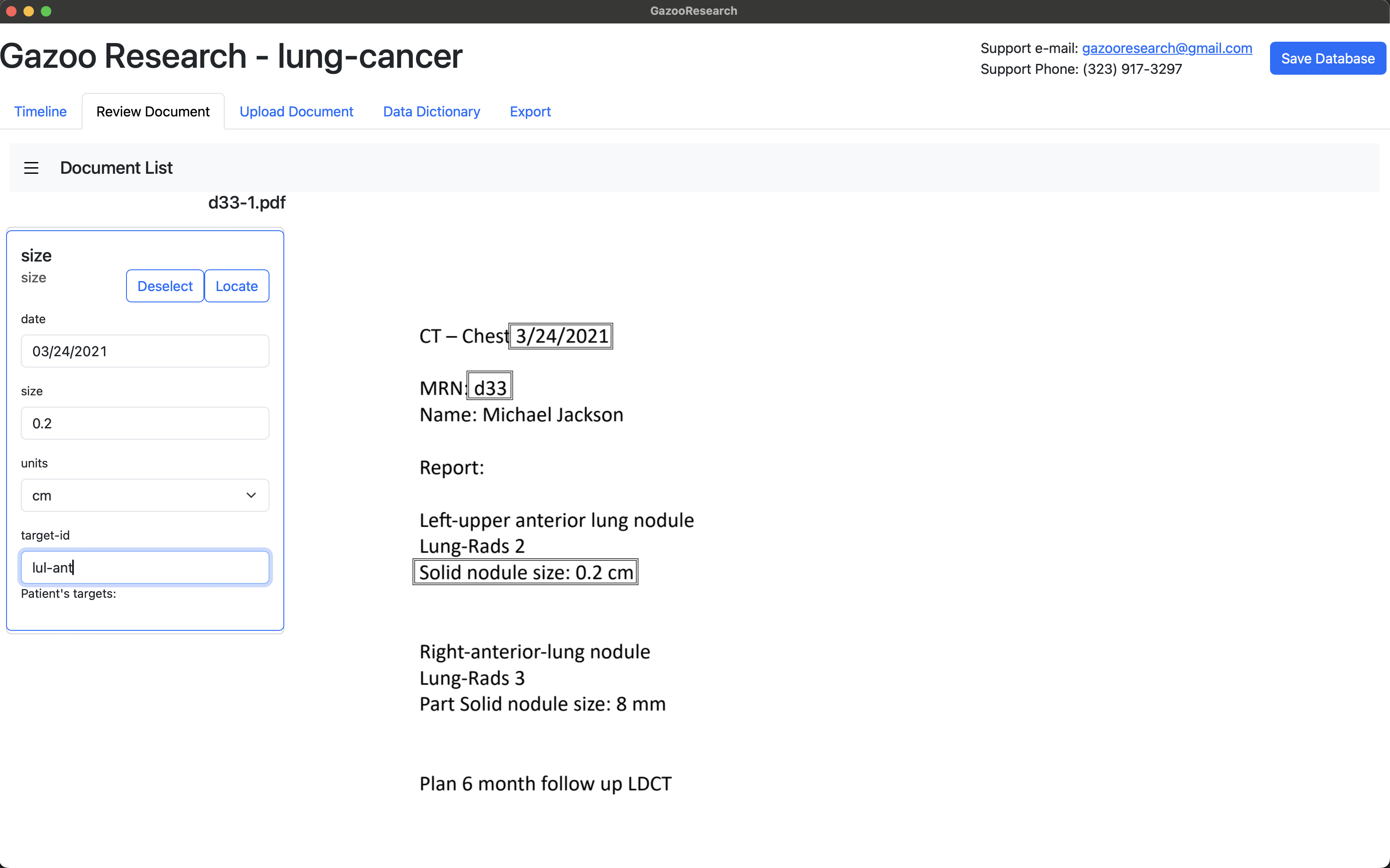Open the Upload Document tab
The height and width of the screenshot is (868, 1390).
tap(296, 111)
